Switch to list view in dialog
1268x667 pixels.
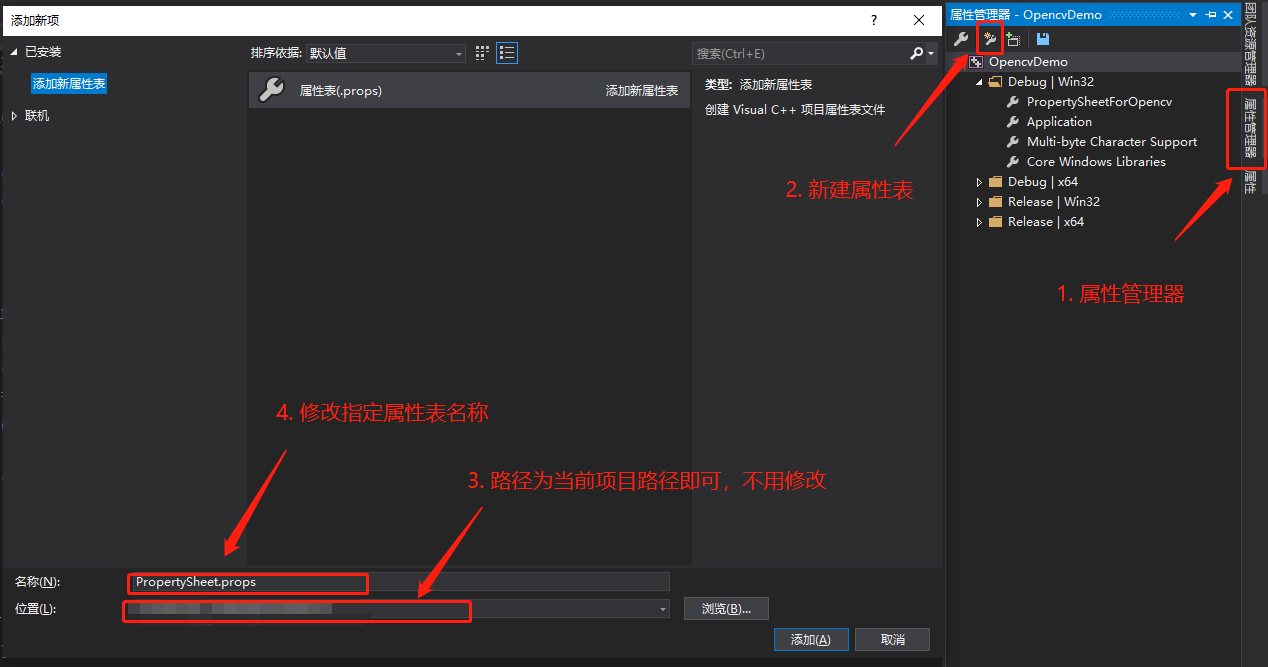[507, 53]
